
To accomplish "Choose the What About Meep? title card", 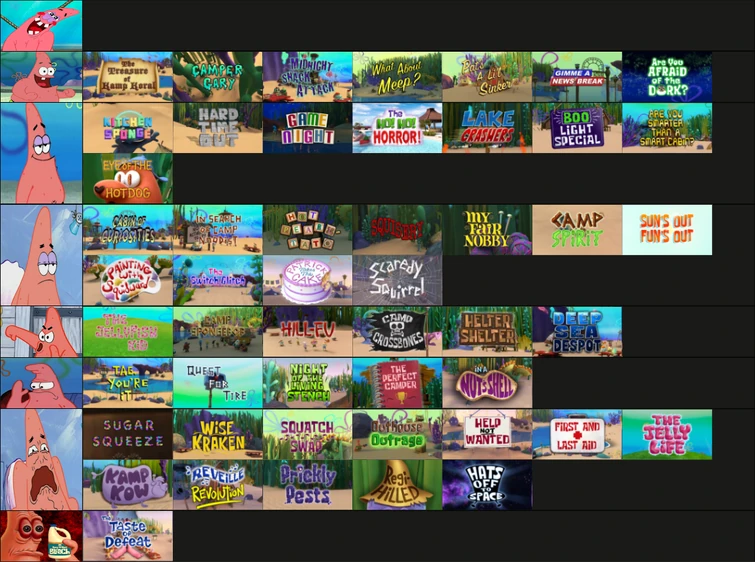I will tap(397, 77).
